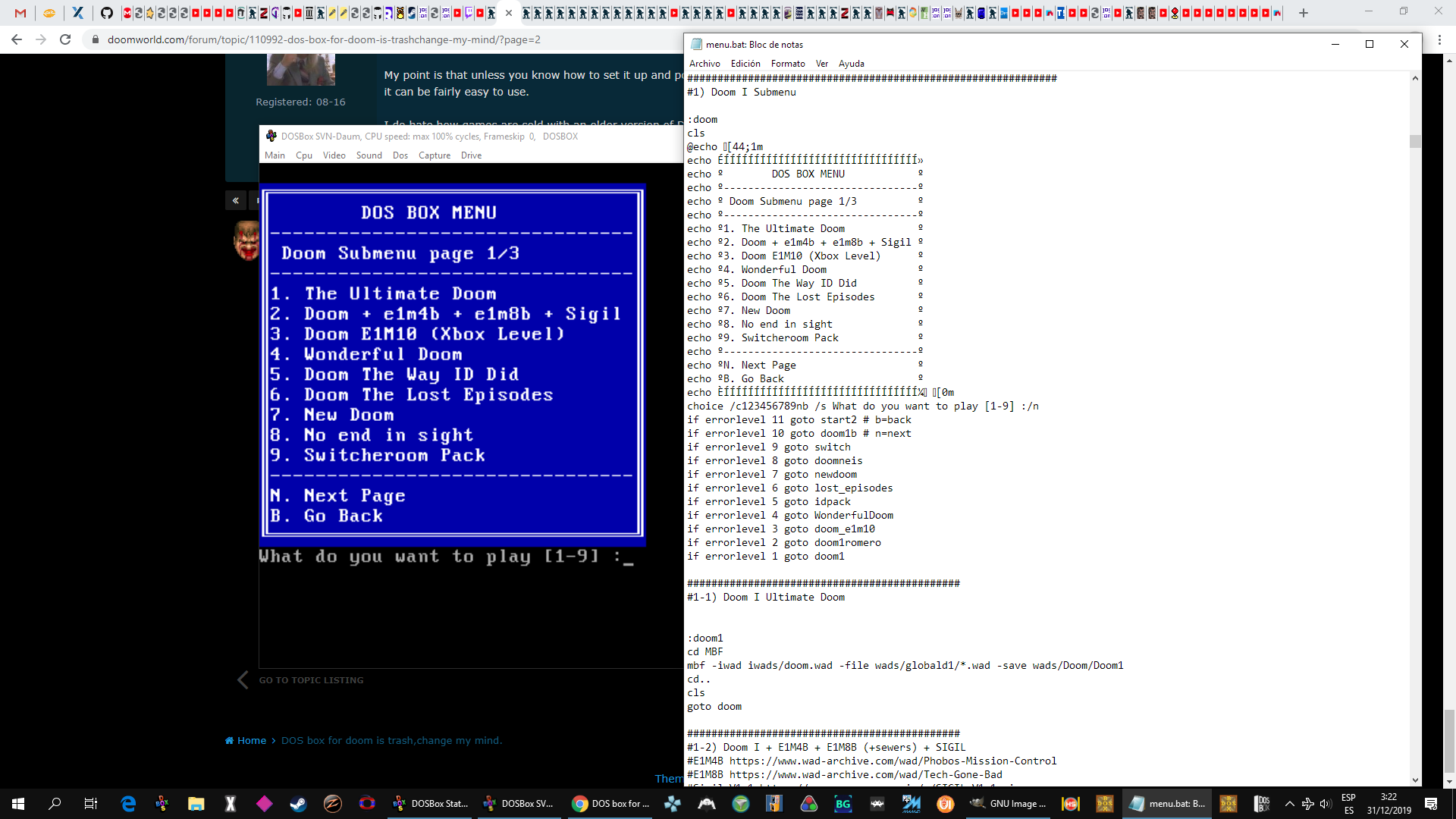The width and height of the screenshot is (1456, 819).
Task: Open the Main menu in the DOSBox screenshot
Action: [275, 155]
